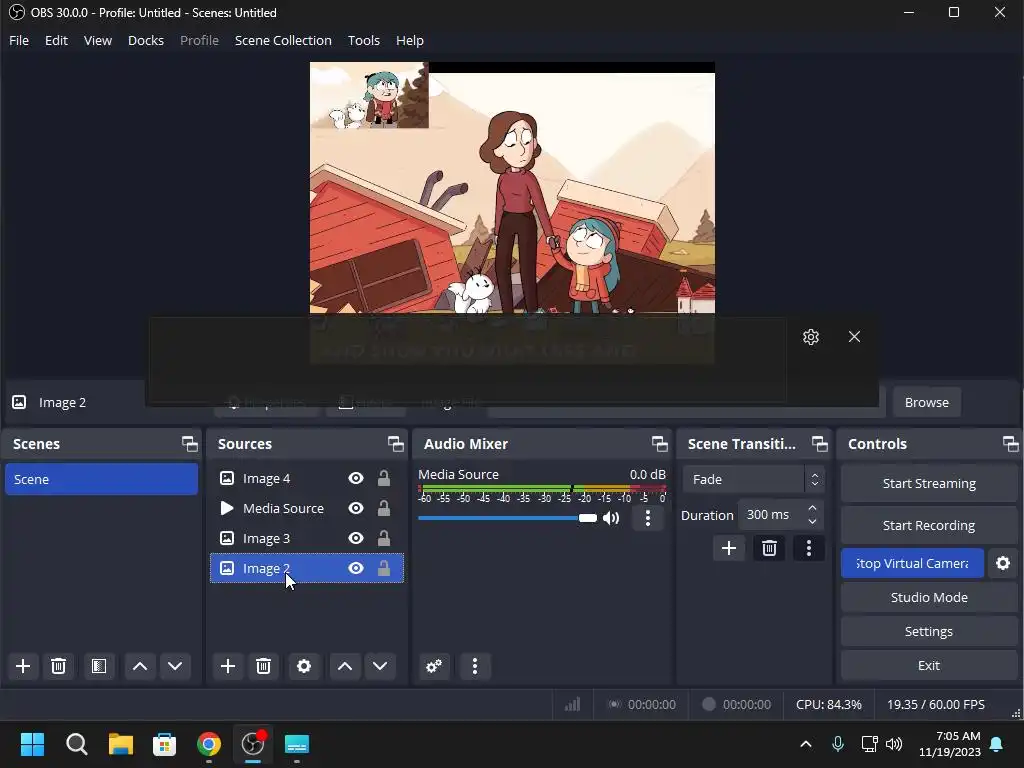This screenshot has width=1024, height=768.
Task: Adjust Media Source volume slider
Action: pyautogui.click(x=507, y=518)
